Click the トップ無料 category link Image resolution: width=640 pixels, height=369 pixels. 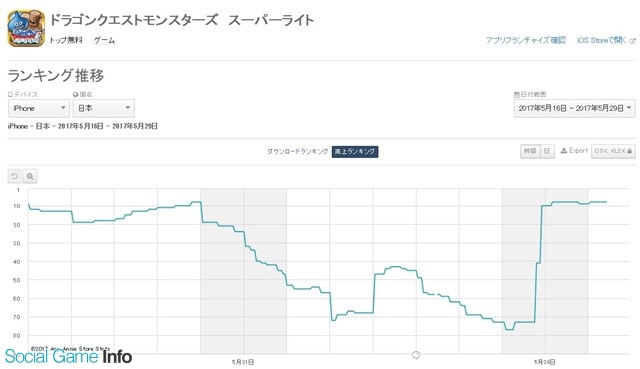pos(66,40)
